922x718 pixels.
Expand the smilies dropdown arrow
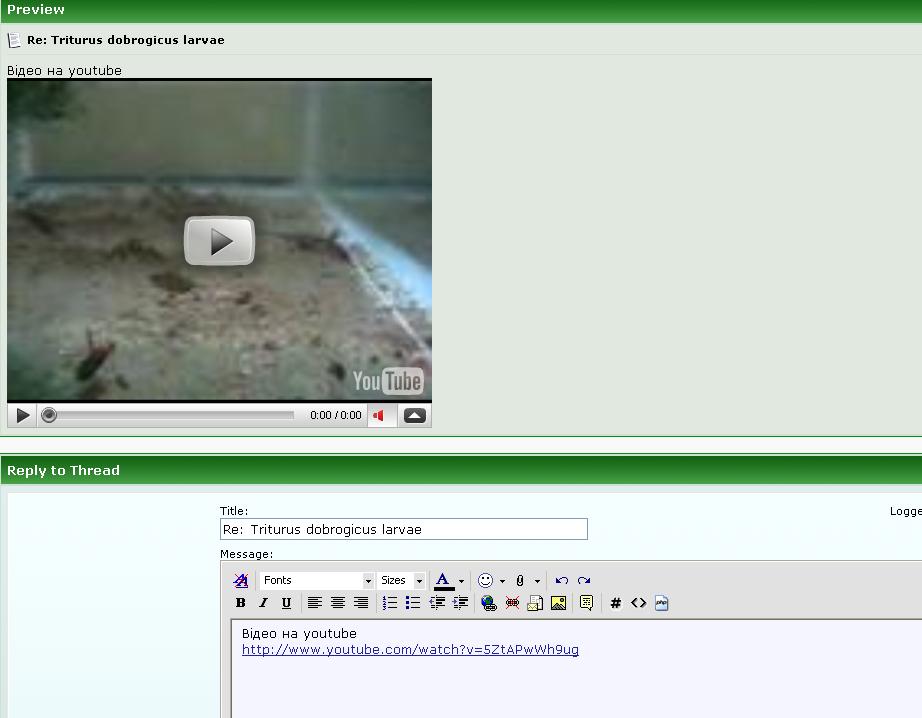coord(502,581)
